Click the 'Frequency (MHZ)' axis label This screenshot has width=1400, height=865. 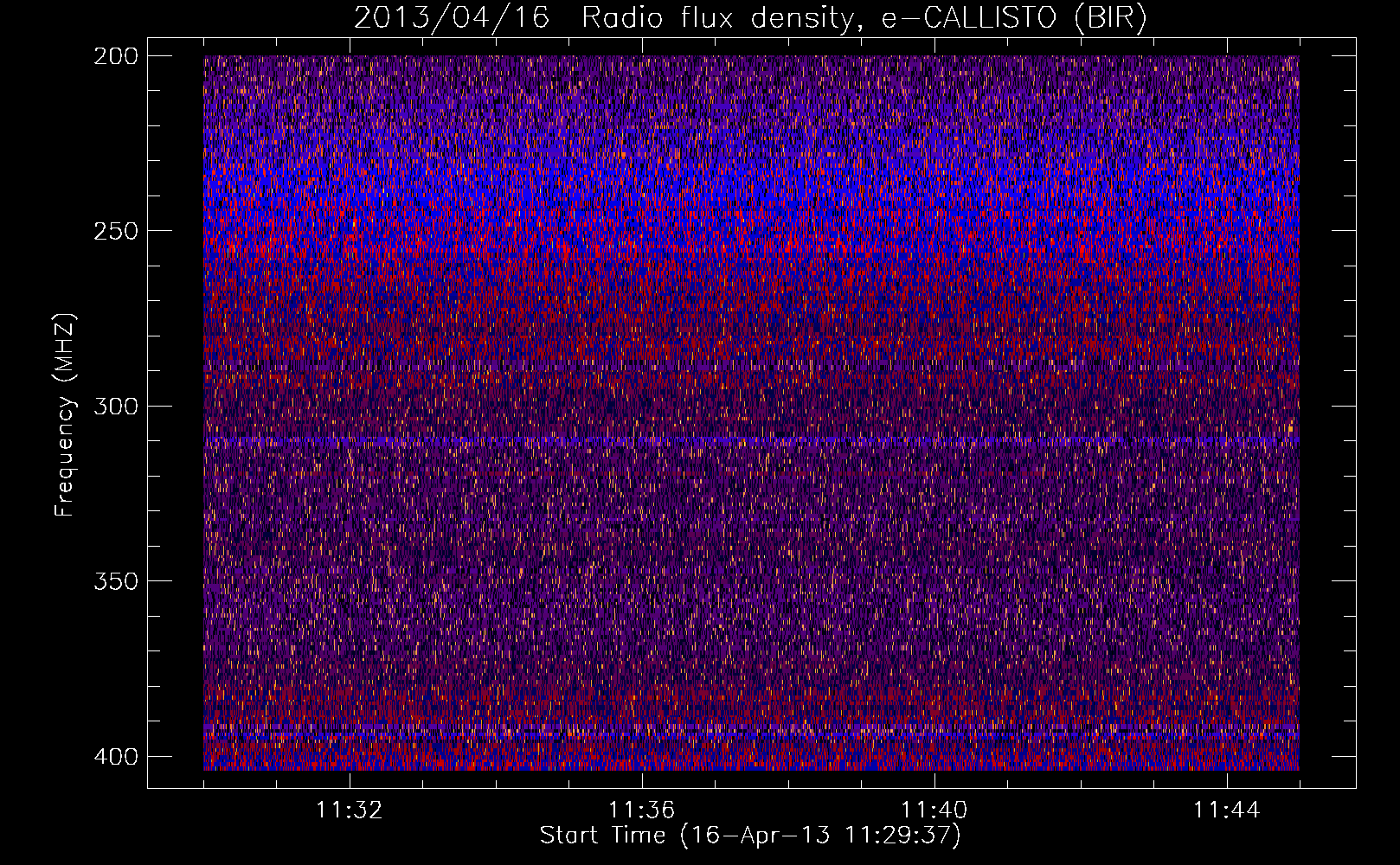click(65, 414)
